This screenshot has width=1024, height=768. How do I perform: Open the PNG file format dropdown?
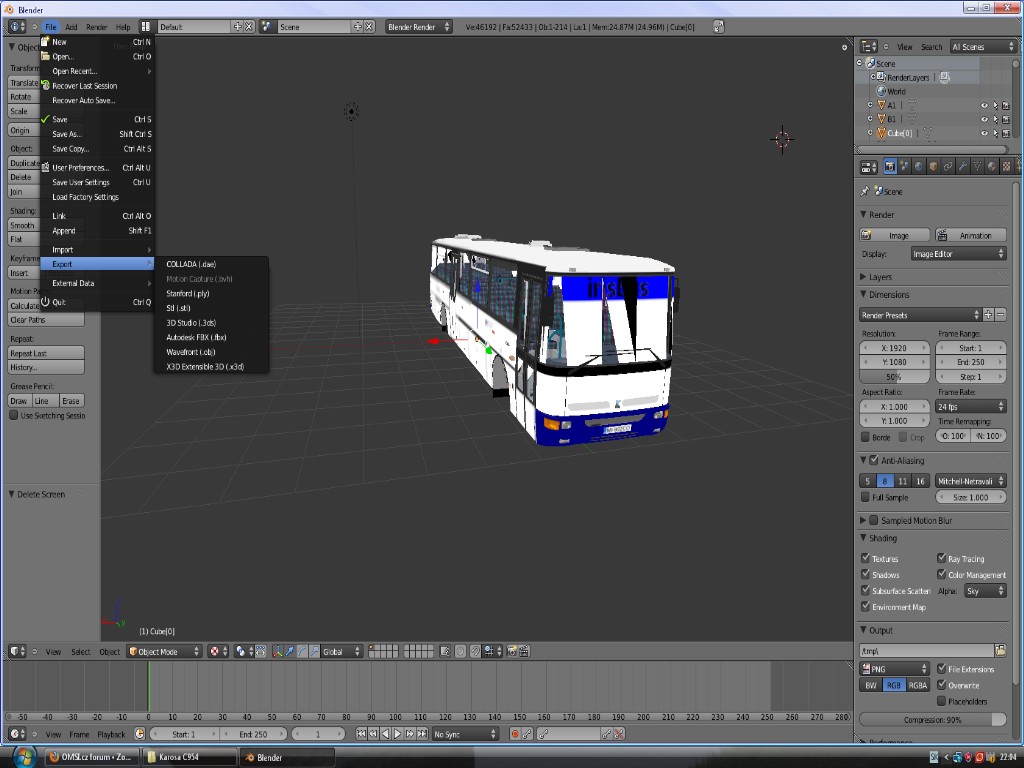pos(895,669)
